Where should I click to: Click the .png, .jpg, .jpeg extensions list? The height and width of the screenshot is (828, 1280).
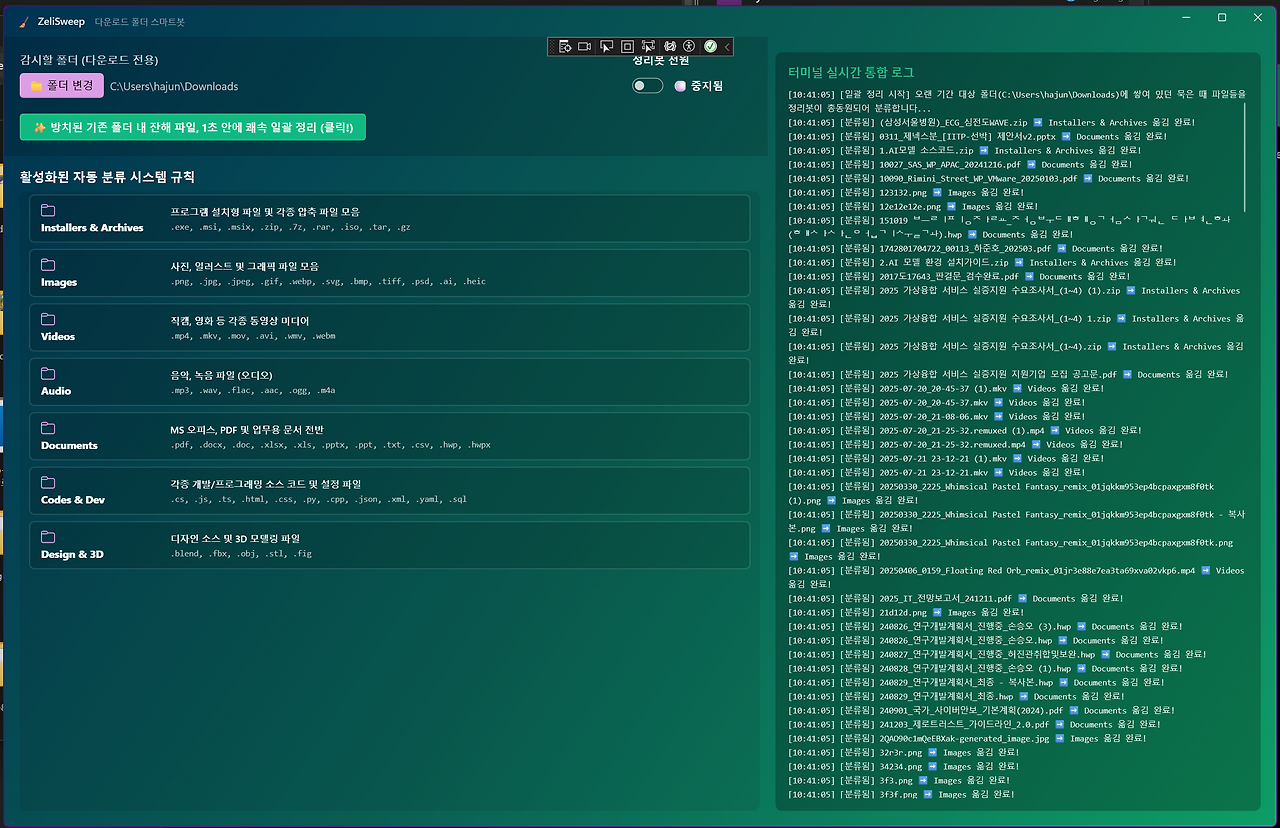328,282
